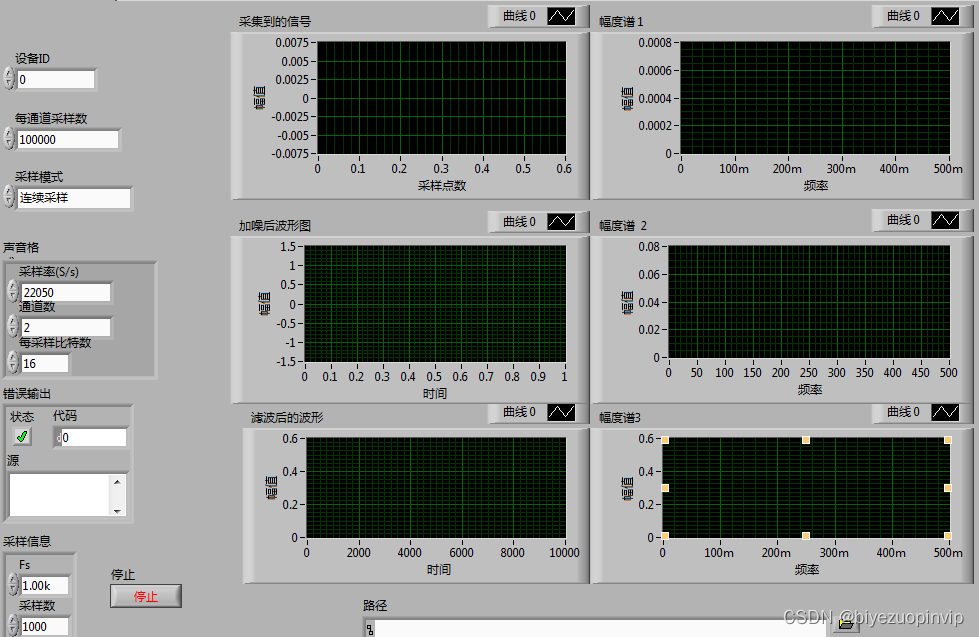Click the 幅度谱 1 graph plot area

click(815, 98)
